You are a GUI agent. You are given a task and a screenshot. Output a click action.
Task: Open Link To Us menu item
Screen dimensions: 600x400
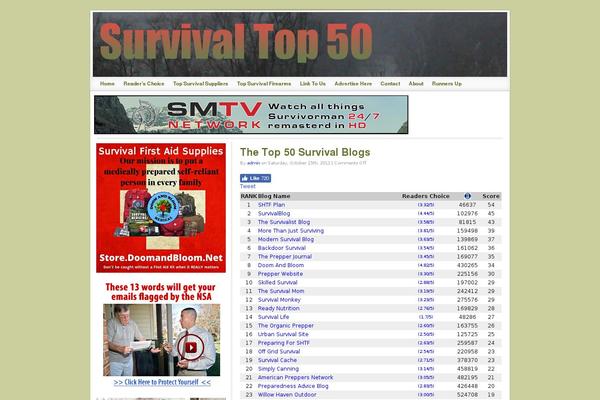pyautogui.click(x=313, y=83)
